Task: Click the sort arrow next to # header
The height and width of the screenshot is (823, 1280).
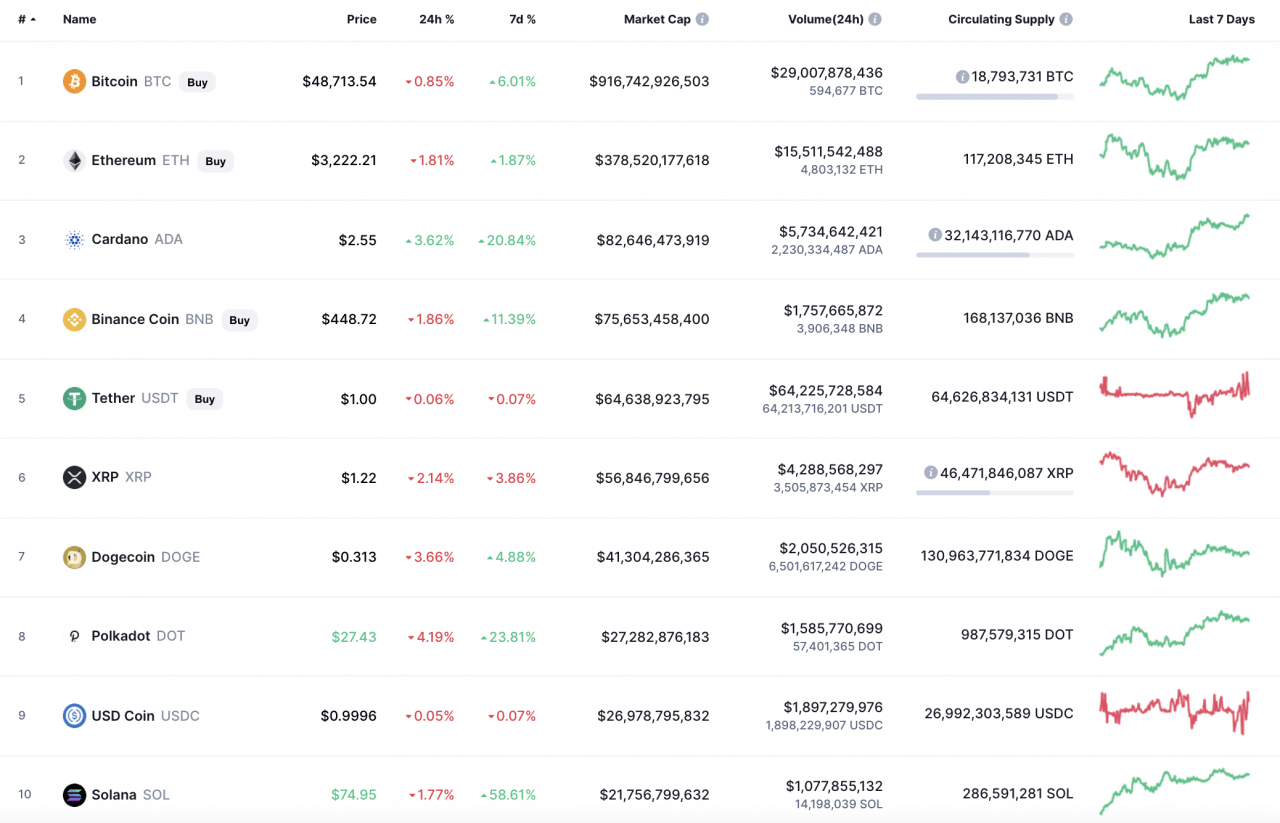Action: point(33,19)
